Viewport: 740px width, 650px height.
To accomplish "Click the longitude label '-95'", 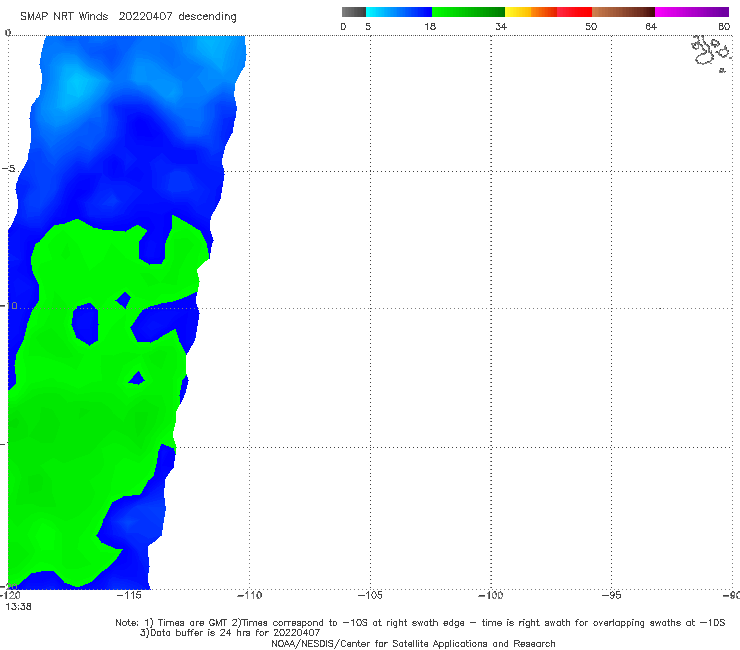I will 611,595.
